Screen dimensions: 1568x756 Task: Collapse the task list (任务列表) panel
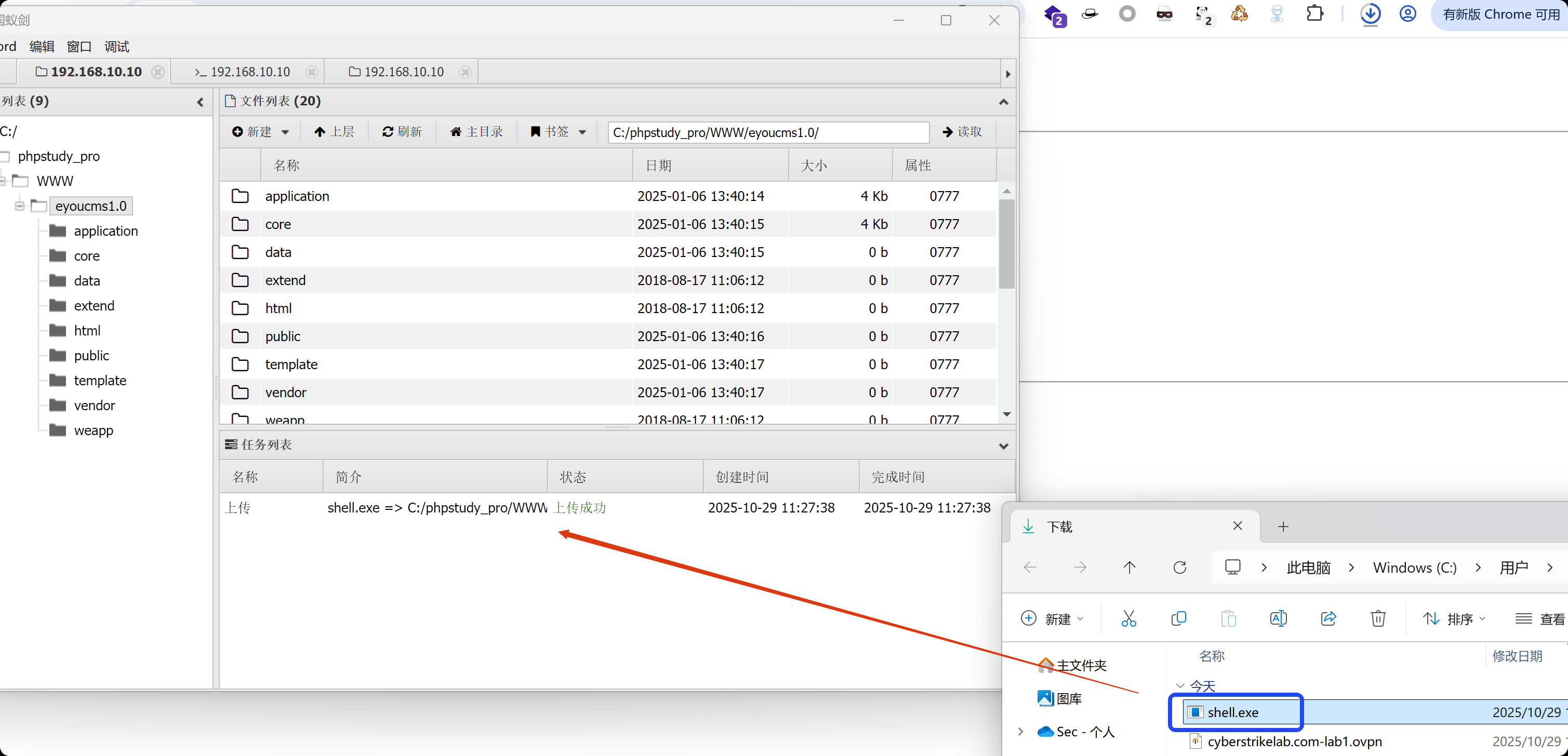coord(1003,446)
